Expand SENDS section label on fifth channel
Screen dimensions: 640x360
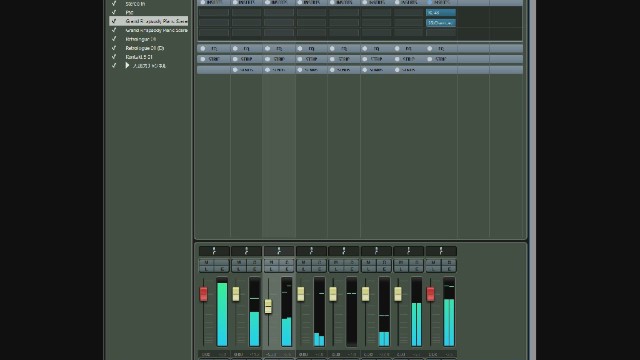click(344, 70)
